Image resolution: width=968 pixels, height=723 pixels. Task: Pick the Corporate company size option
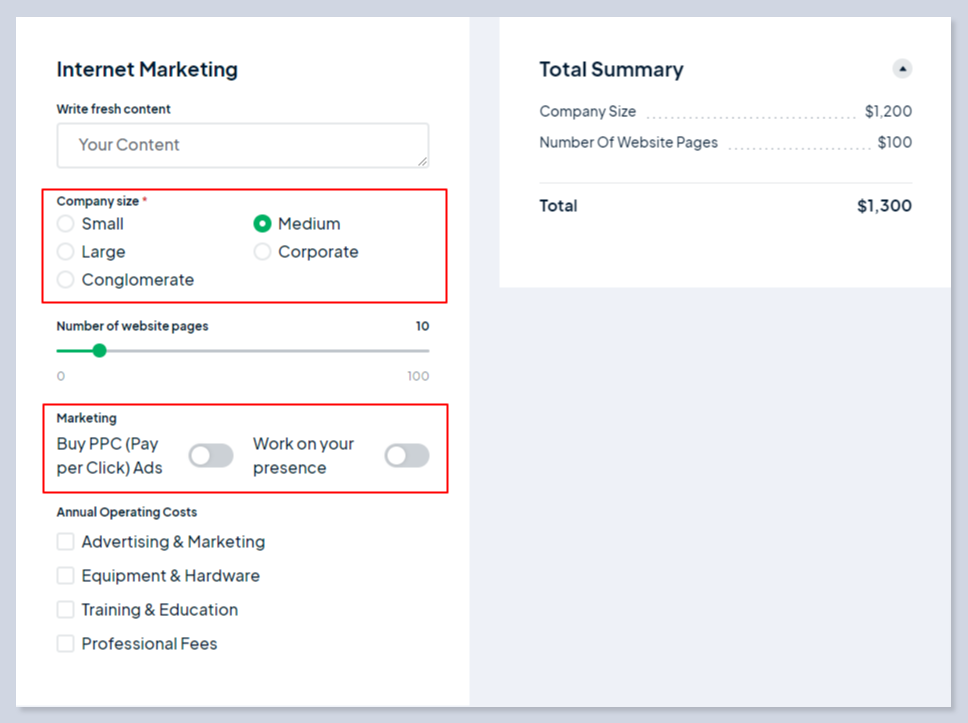tap(263, 252)
